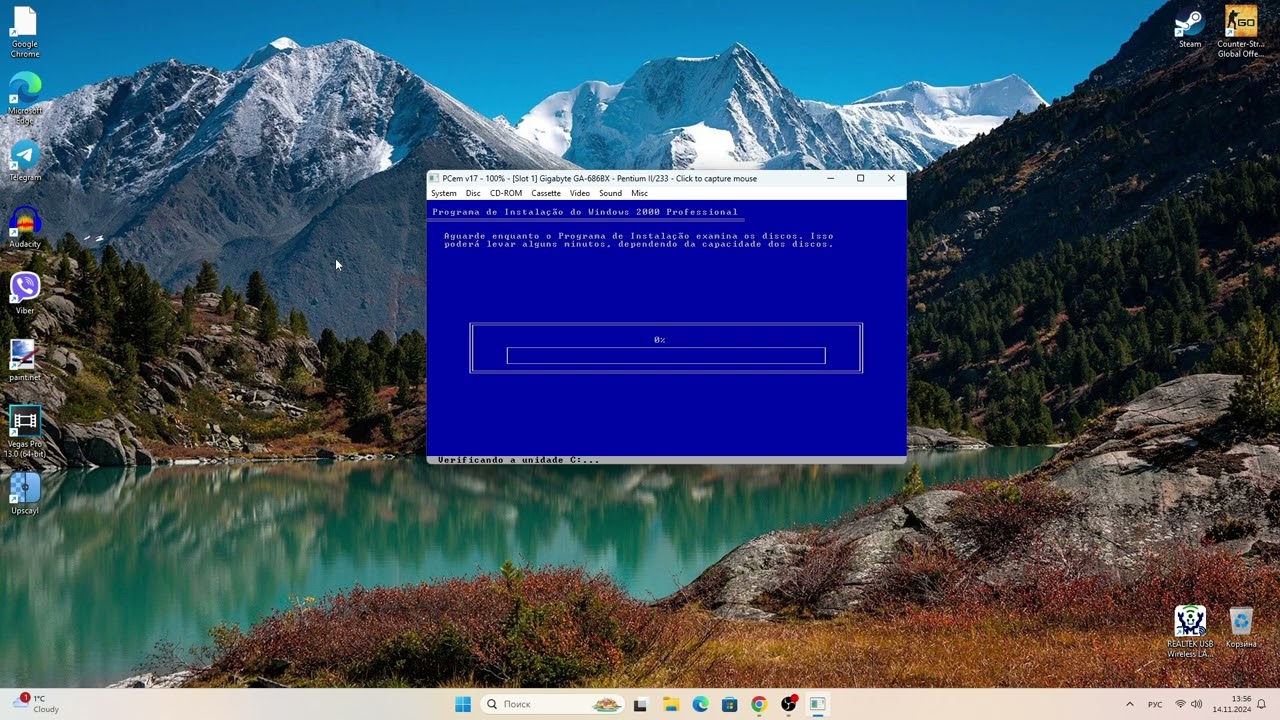
Task: Switch to Chrome on the taskbar
Action: point(759,704)
